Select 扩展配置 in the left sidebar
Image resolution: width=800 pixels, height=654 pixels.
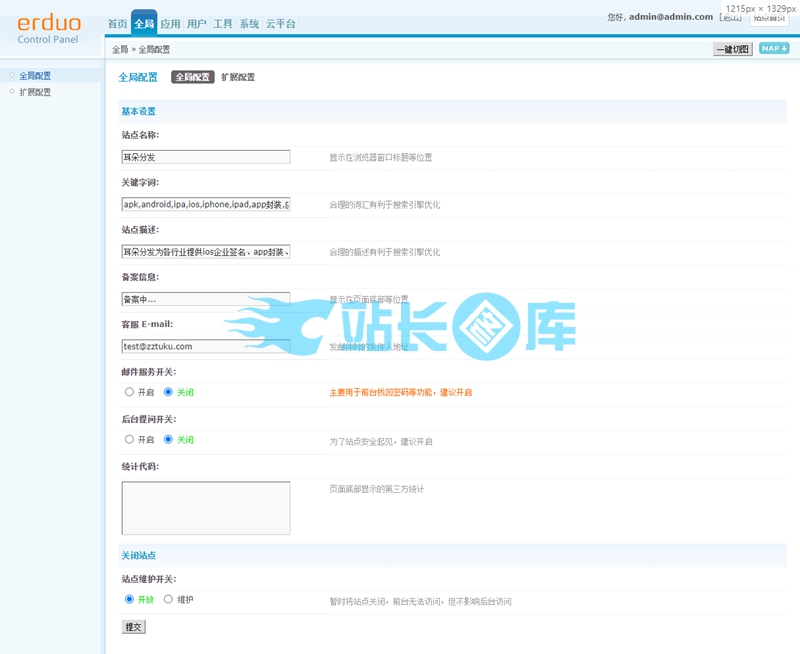tap(35, 92)
